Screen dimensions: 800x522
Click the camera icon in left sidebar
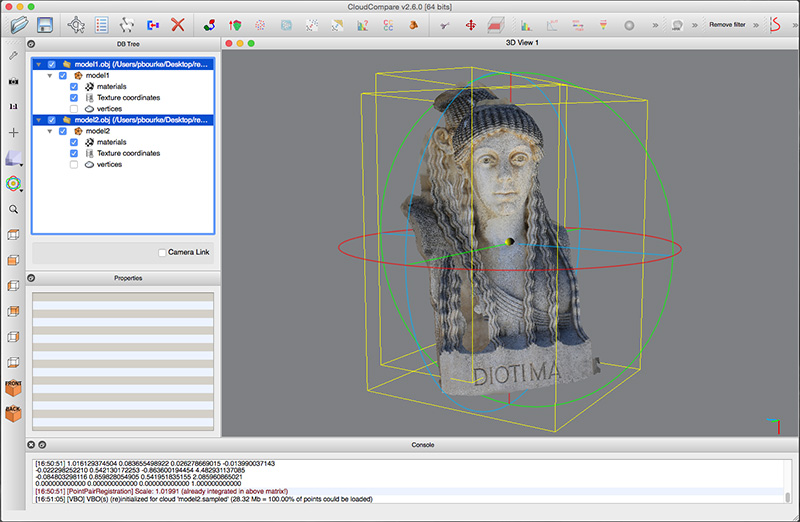click(13, 80)
